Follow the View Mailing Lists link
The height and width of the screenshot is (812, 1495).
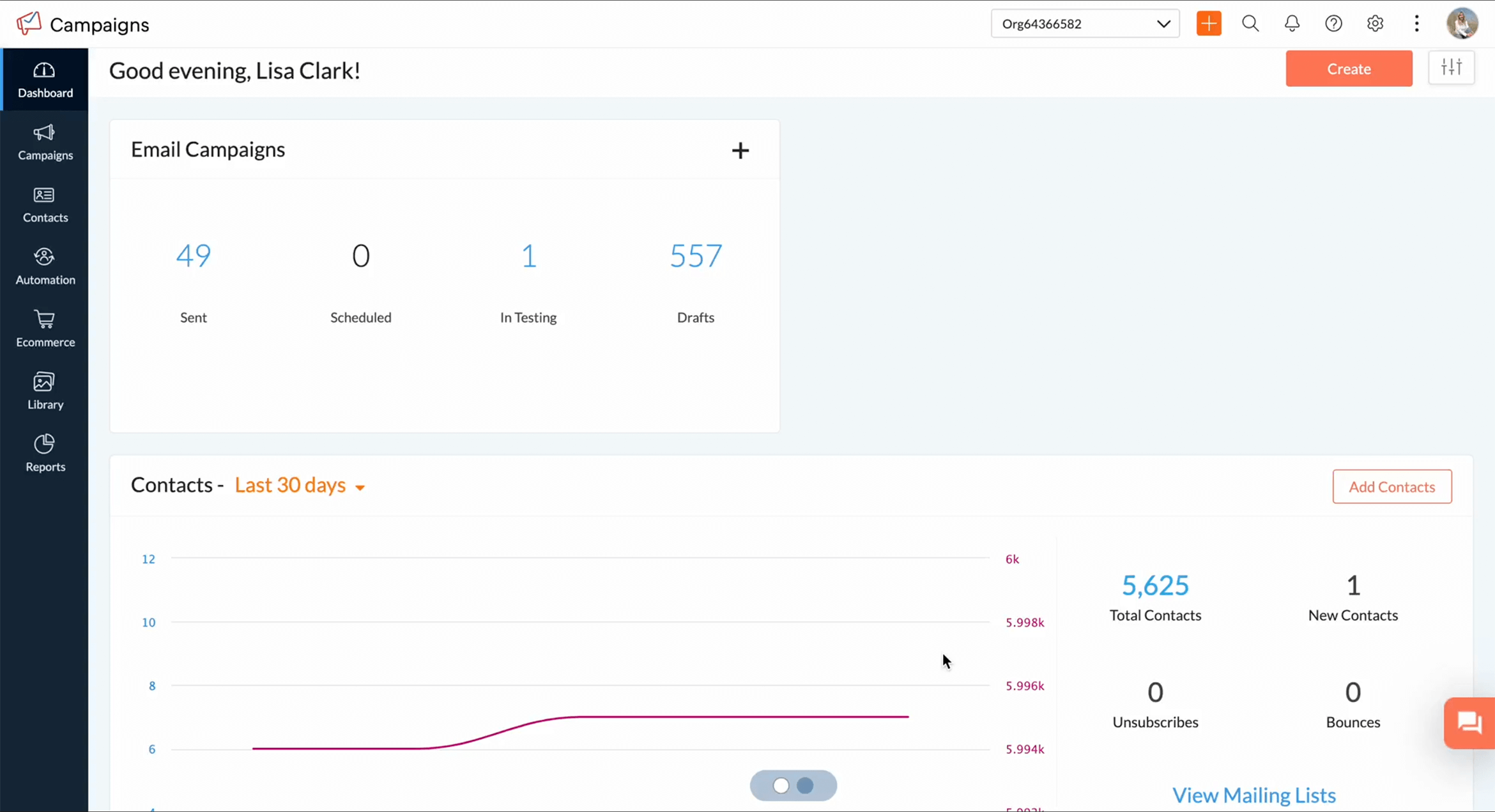pyautogui.click(x=1253, y=795)
